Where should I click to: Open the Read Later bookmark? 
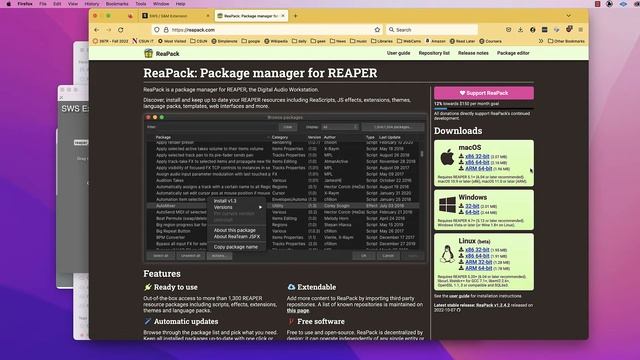[462, 41]
